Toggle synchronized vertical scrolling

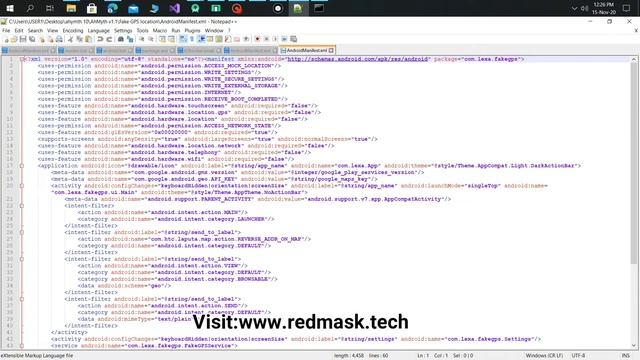162,39
